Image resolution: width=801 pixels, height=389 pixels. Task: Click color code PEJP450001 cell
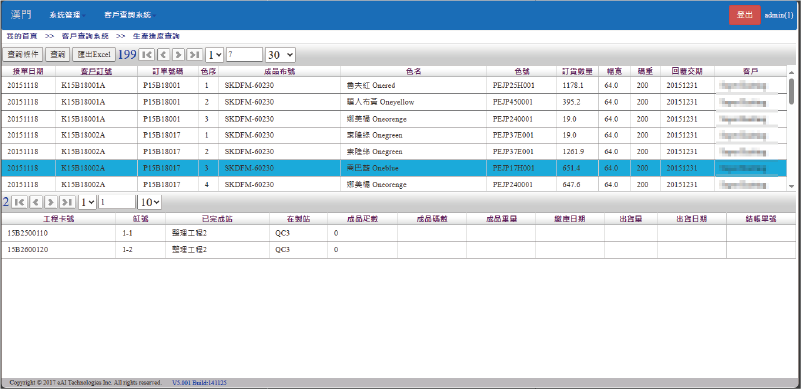click(522, 102)
